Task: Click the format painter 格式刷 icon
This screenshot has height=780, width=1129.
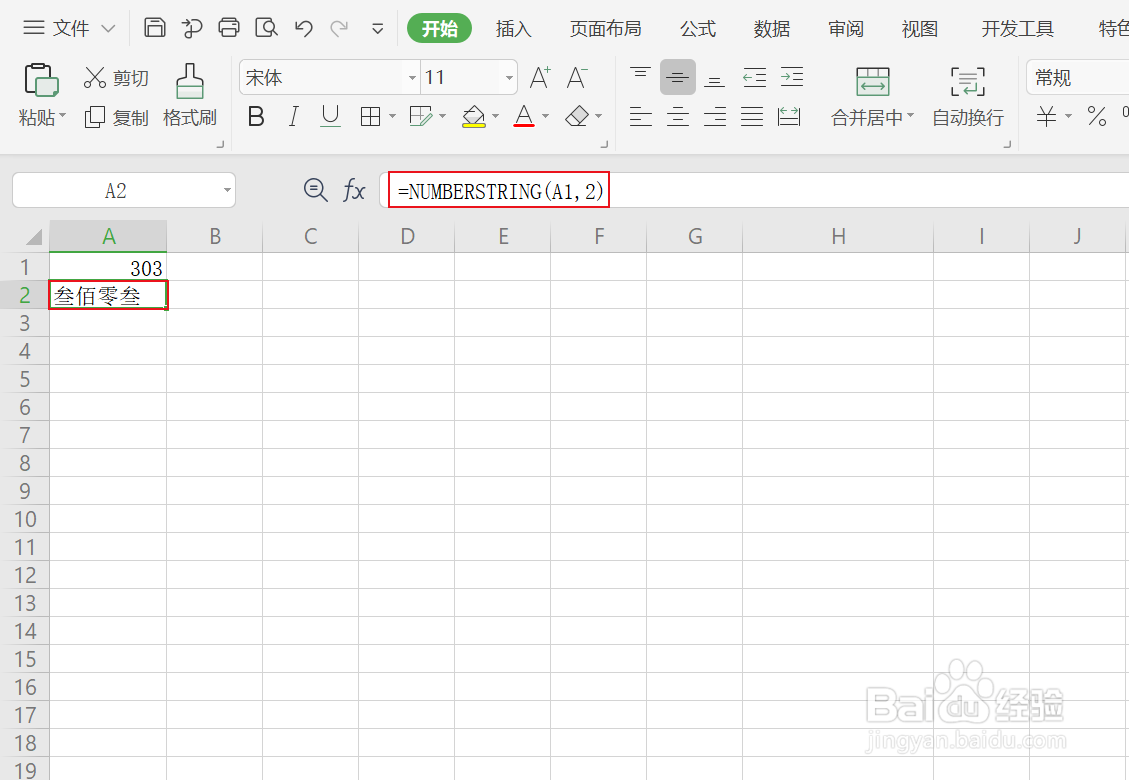Action: click(189, 95)
